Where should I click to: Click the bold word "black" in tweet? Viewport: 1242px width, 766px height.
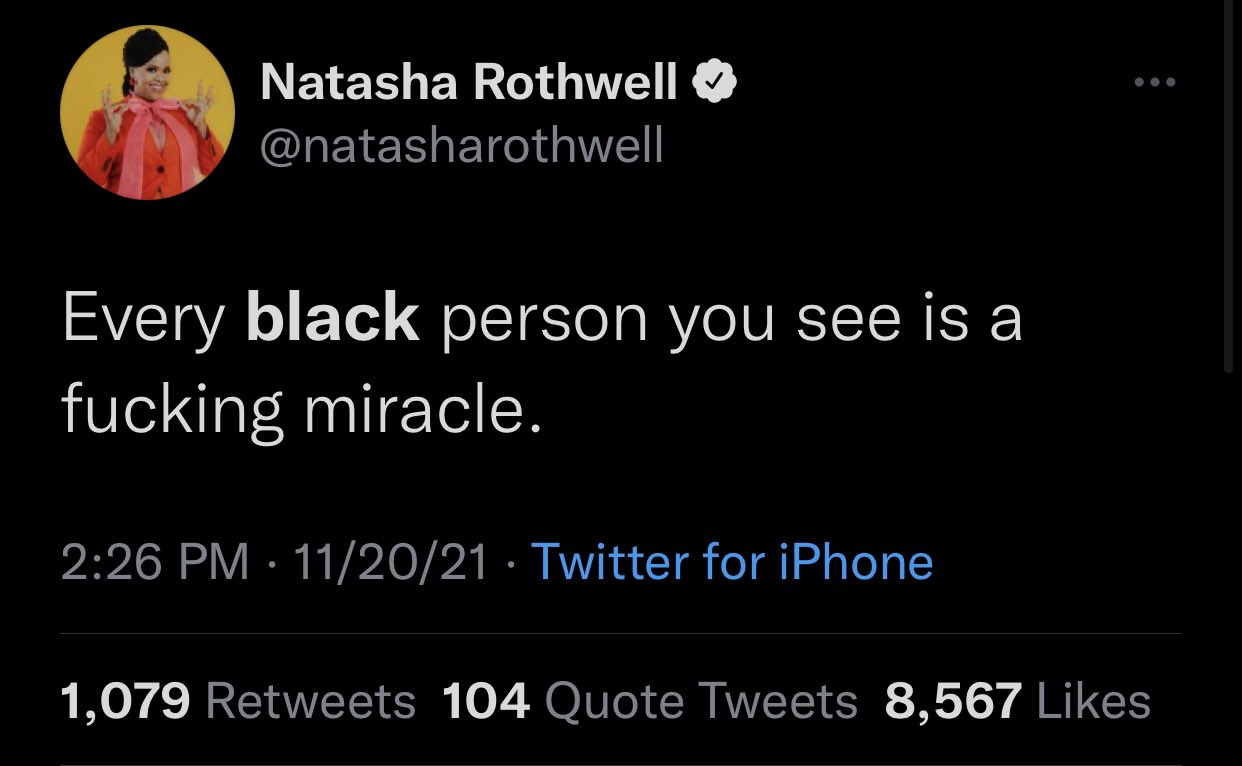[x=332, y=320]
